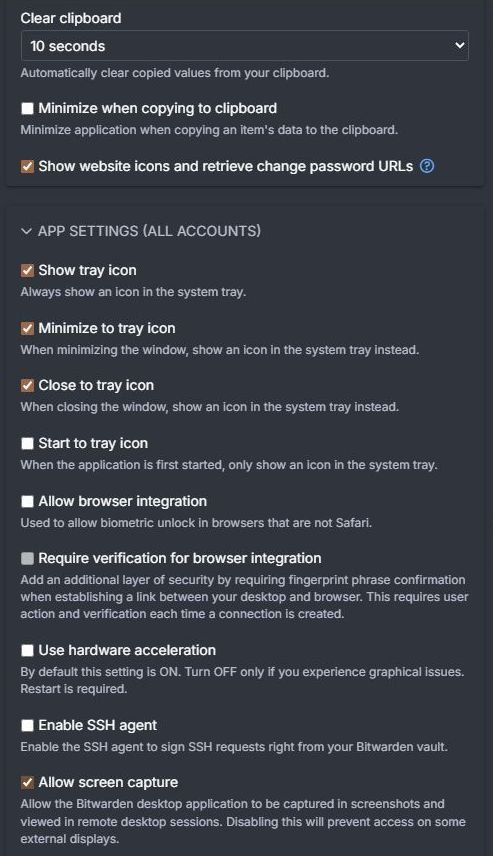The height and width of the screenshot is (856, 493).
Task: Check Allow browser integration
Action: pos(27,501)
